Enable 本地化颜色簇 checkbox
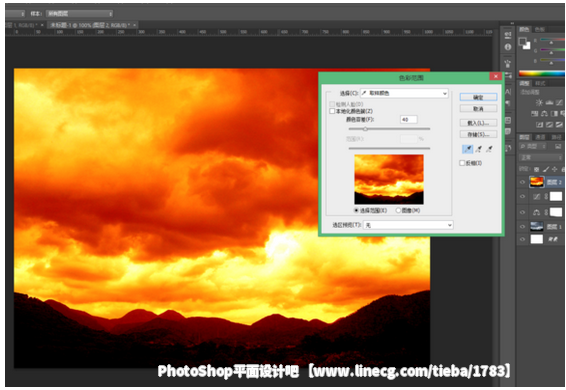 click(332, 111)
